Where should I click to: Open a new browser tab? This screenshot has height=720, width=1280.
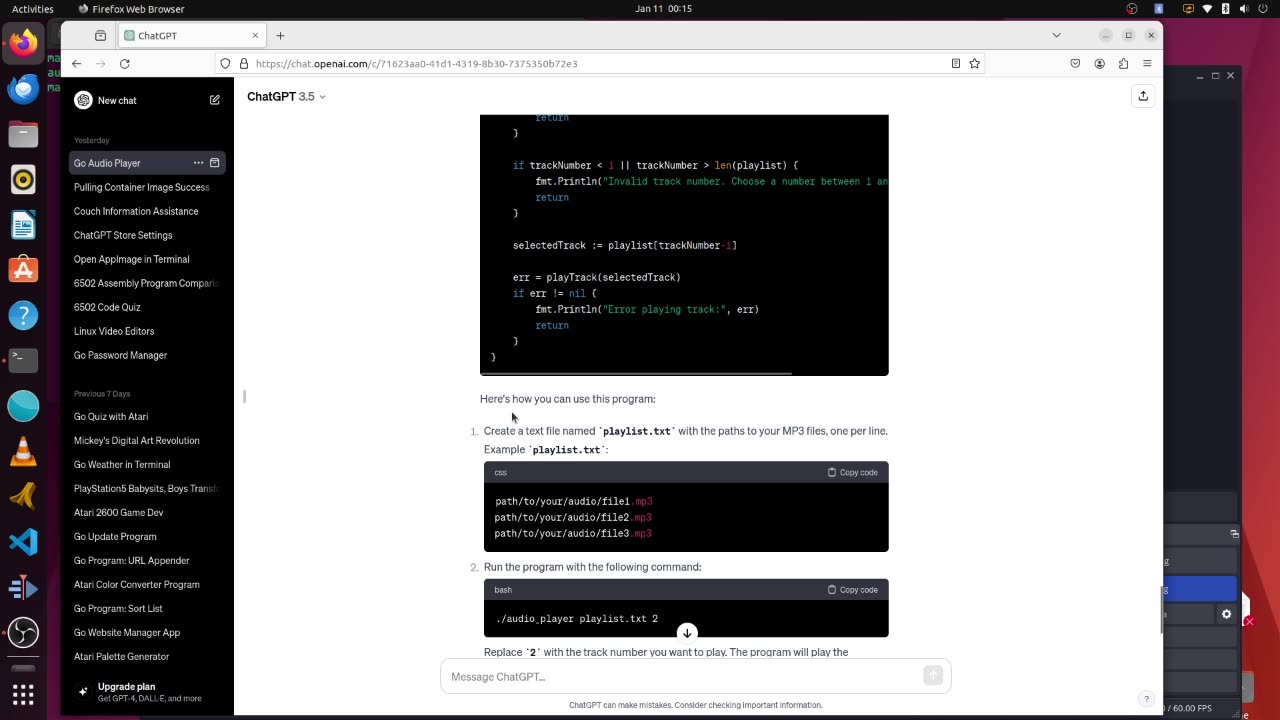280,35
